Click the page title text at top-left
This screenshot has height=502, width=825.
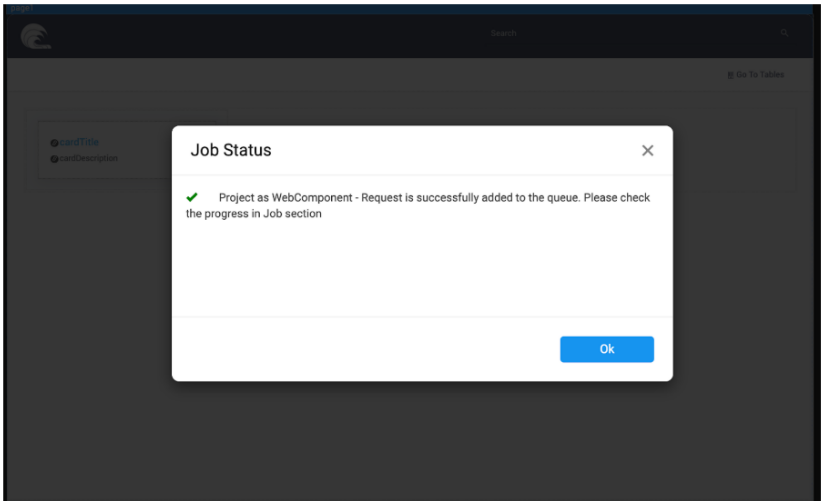point(20,5)
